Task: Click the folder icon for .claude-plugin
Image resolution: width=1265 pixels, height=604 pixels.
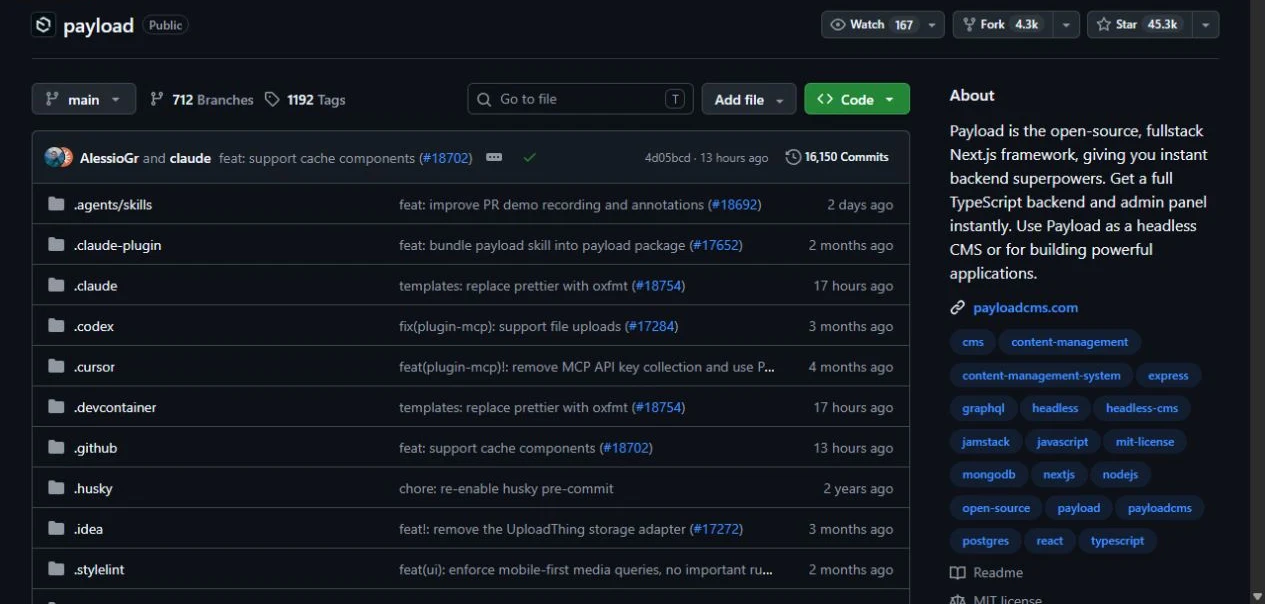Action: coord(56,245)
